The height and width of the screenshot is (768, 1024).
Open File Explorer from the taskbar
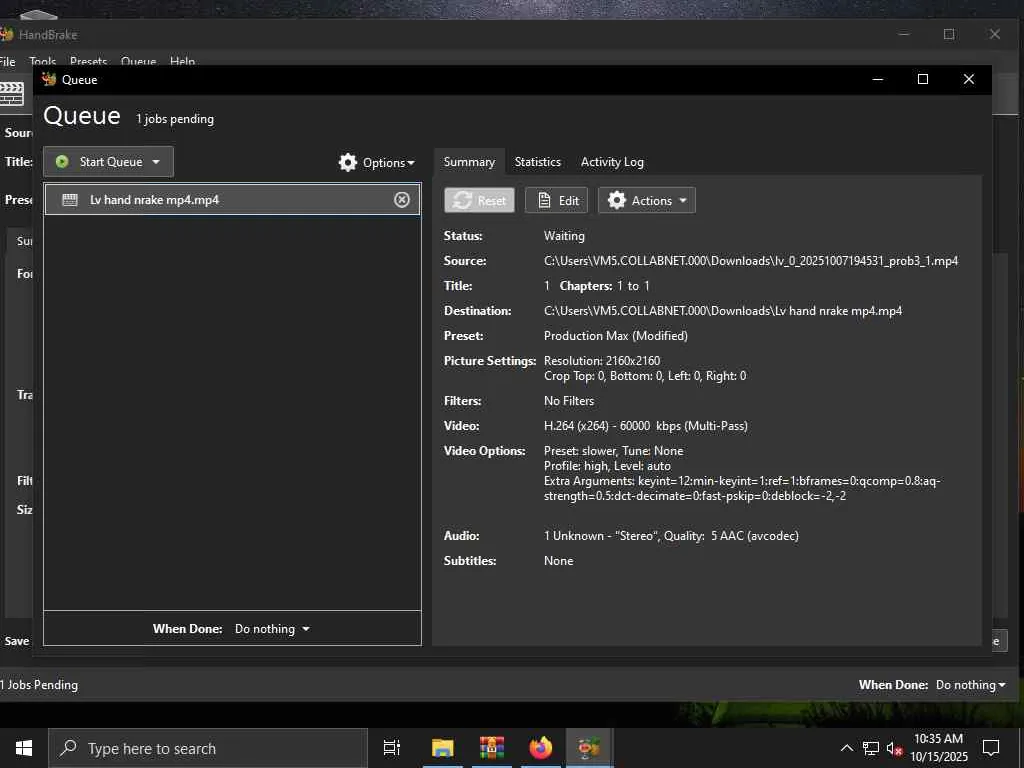tap(443, 748)
